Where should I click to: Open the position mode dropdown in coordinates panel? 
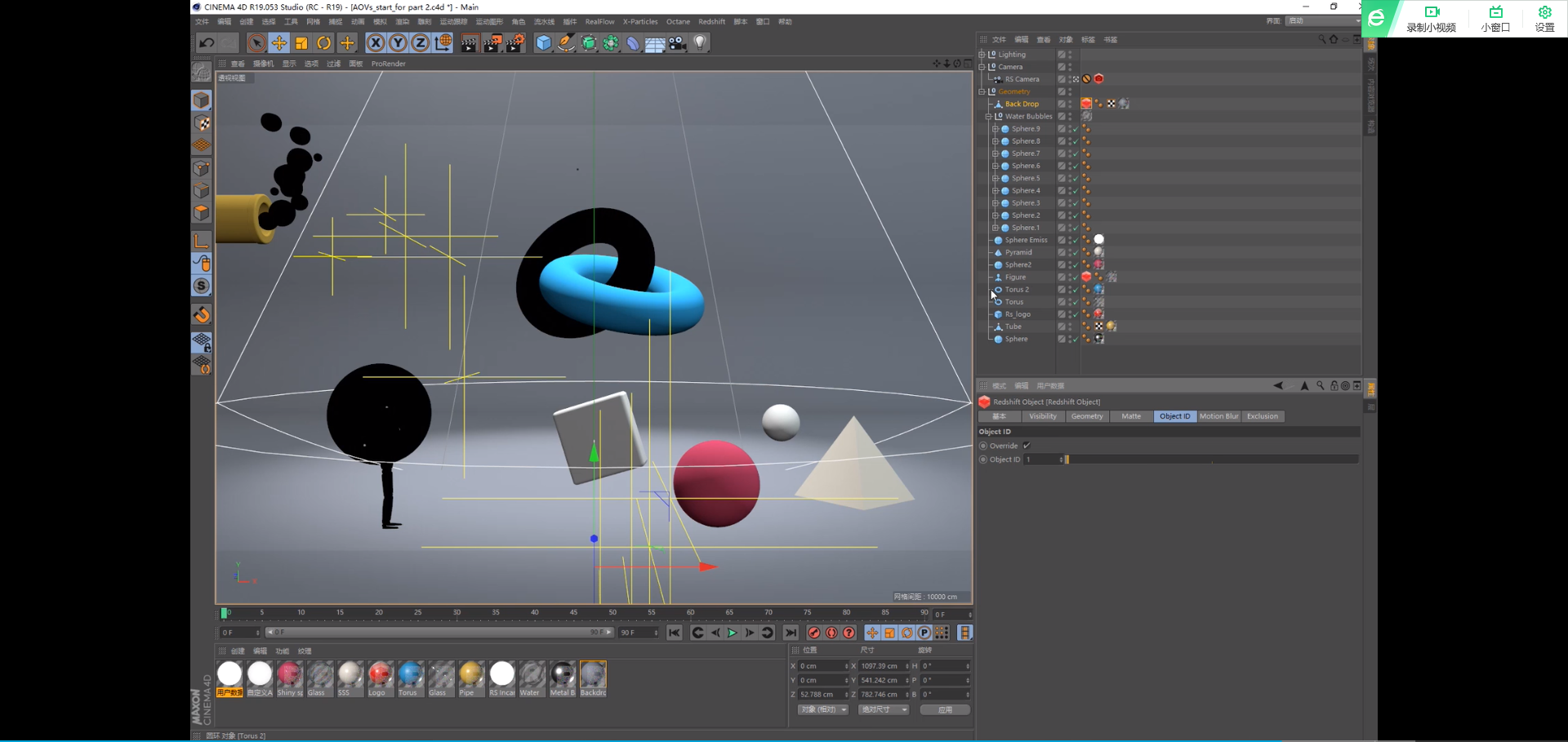point(822,709)
